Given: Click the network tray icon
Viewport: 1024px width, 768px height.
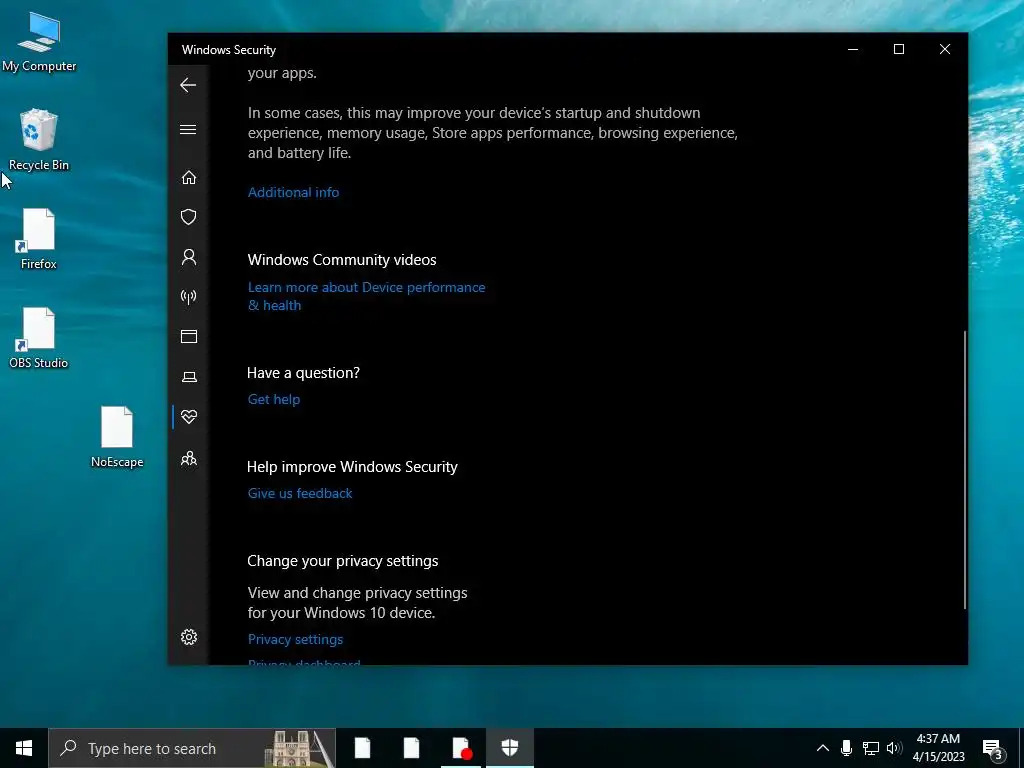Looking at the screenshot, I should point(871,748).
